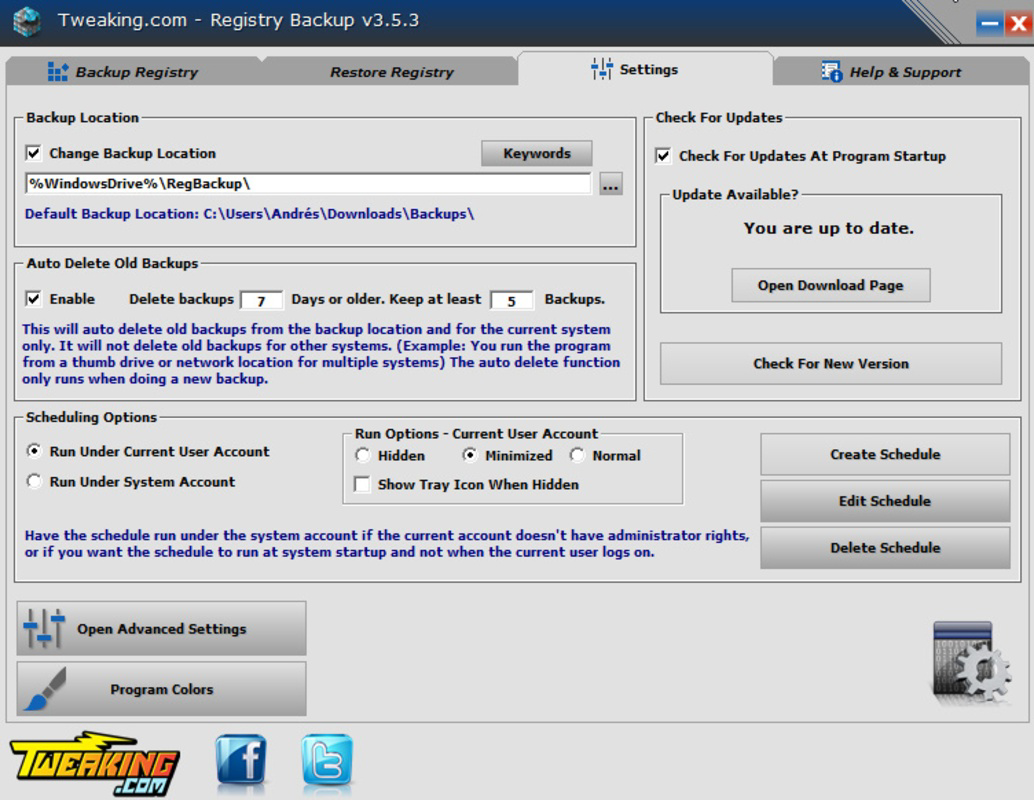Click the registry gear settings image
Image resolution: width=1034 pixels, height=800 pixels.
(x=971, y=663)
